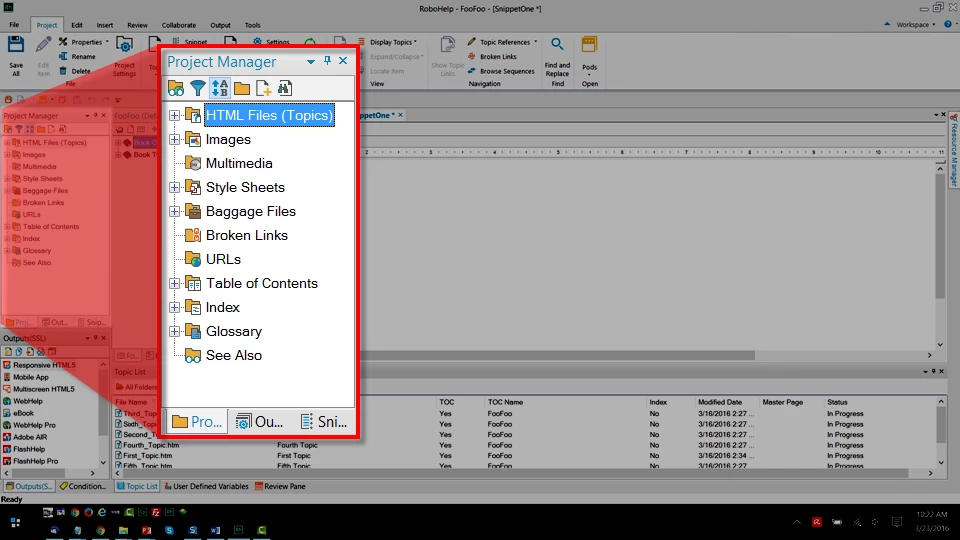
Task: Toggle the pin icon on magnified Project Manager header
Action: tap(328, 60)
